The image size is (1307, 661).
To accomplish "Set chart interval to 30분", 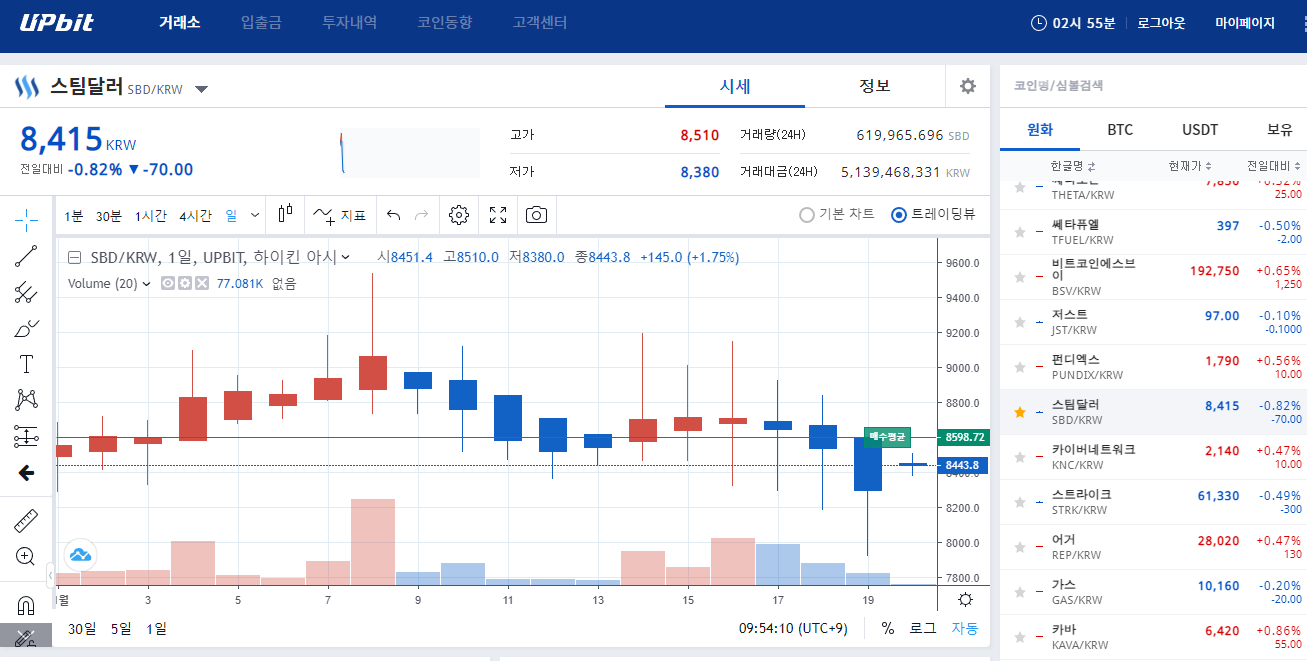I will click(x=109, y=216).
